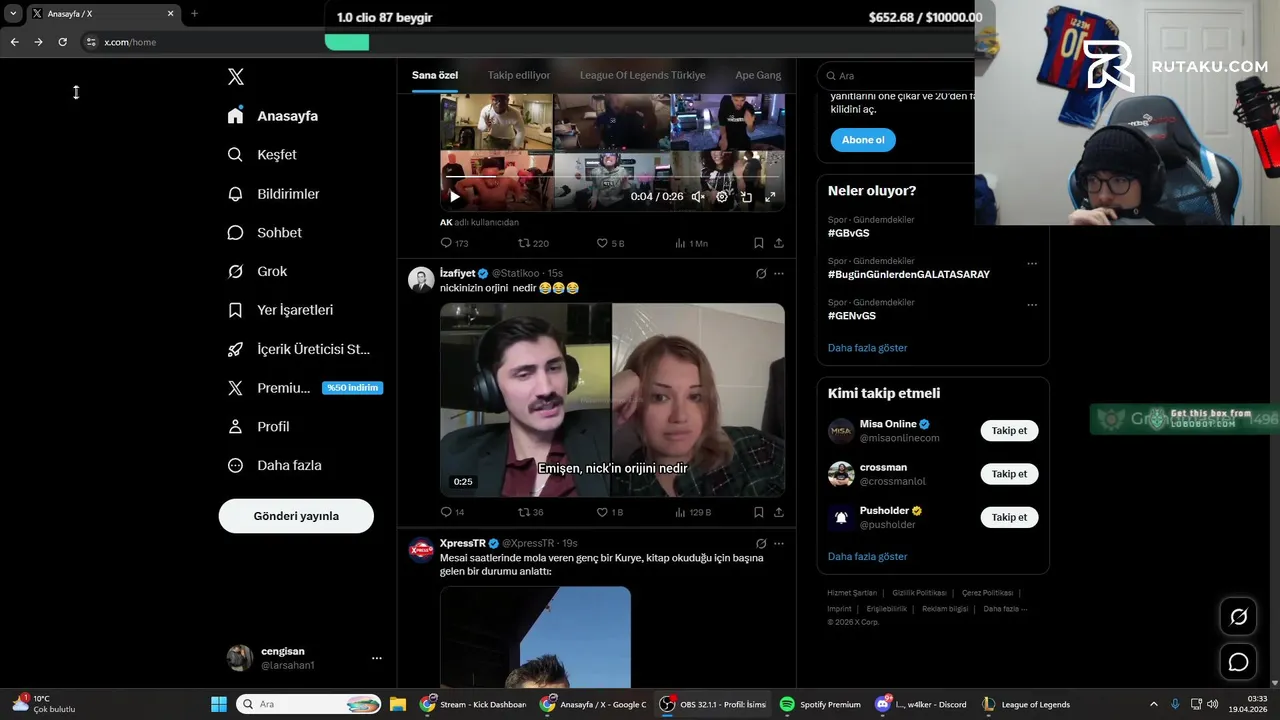Like İzafiyet tweet with 1 B likes
1280x720 pixels.
610,512
